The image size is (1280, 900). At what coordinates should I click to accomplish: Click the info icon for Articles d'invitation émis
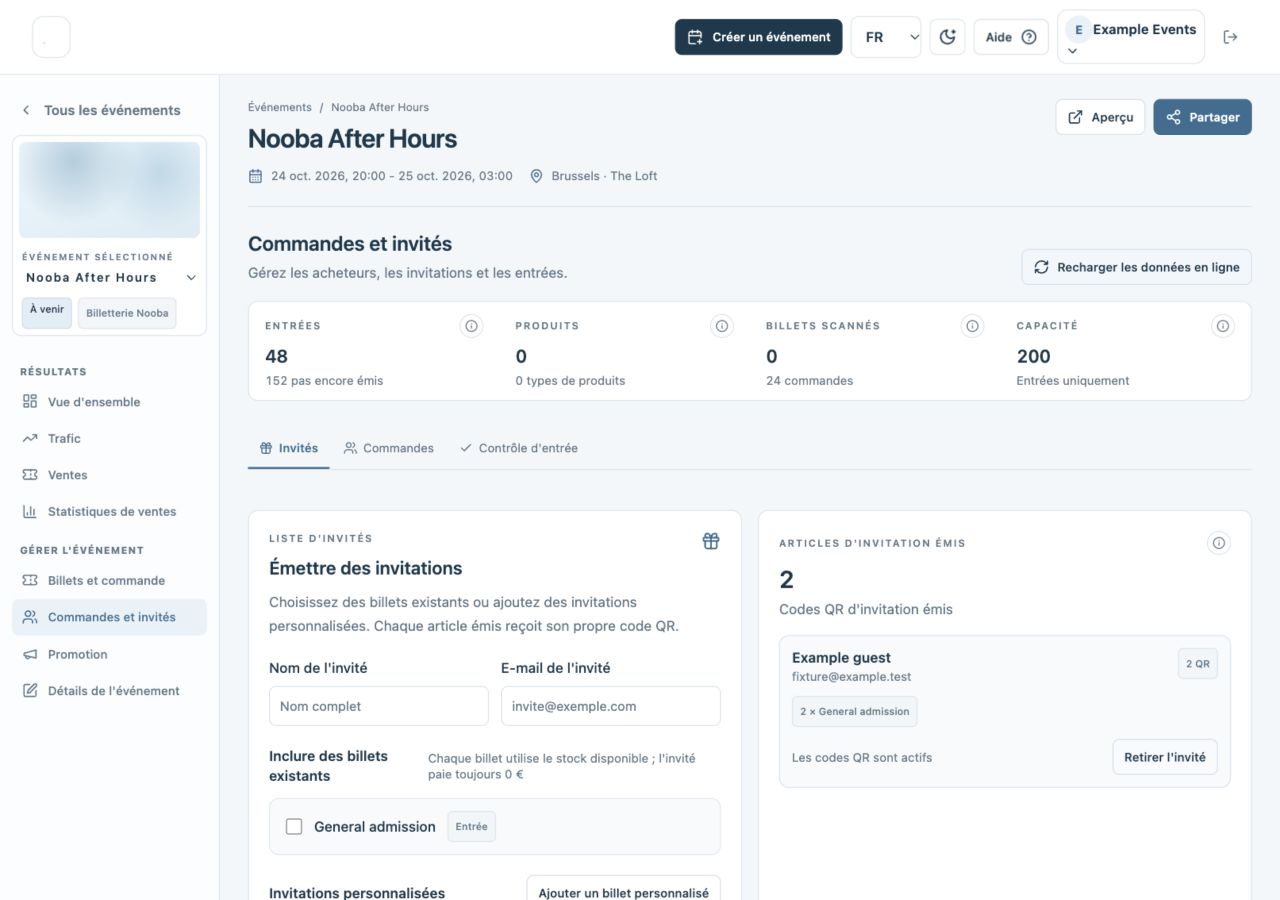coord(1219,543)
